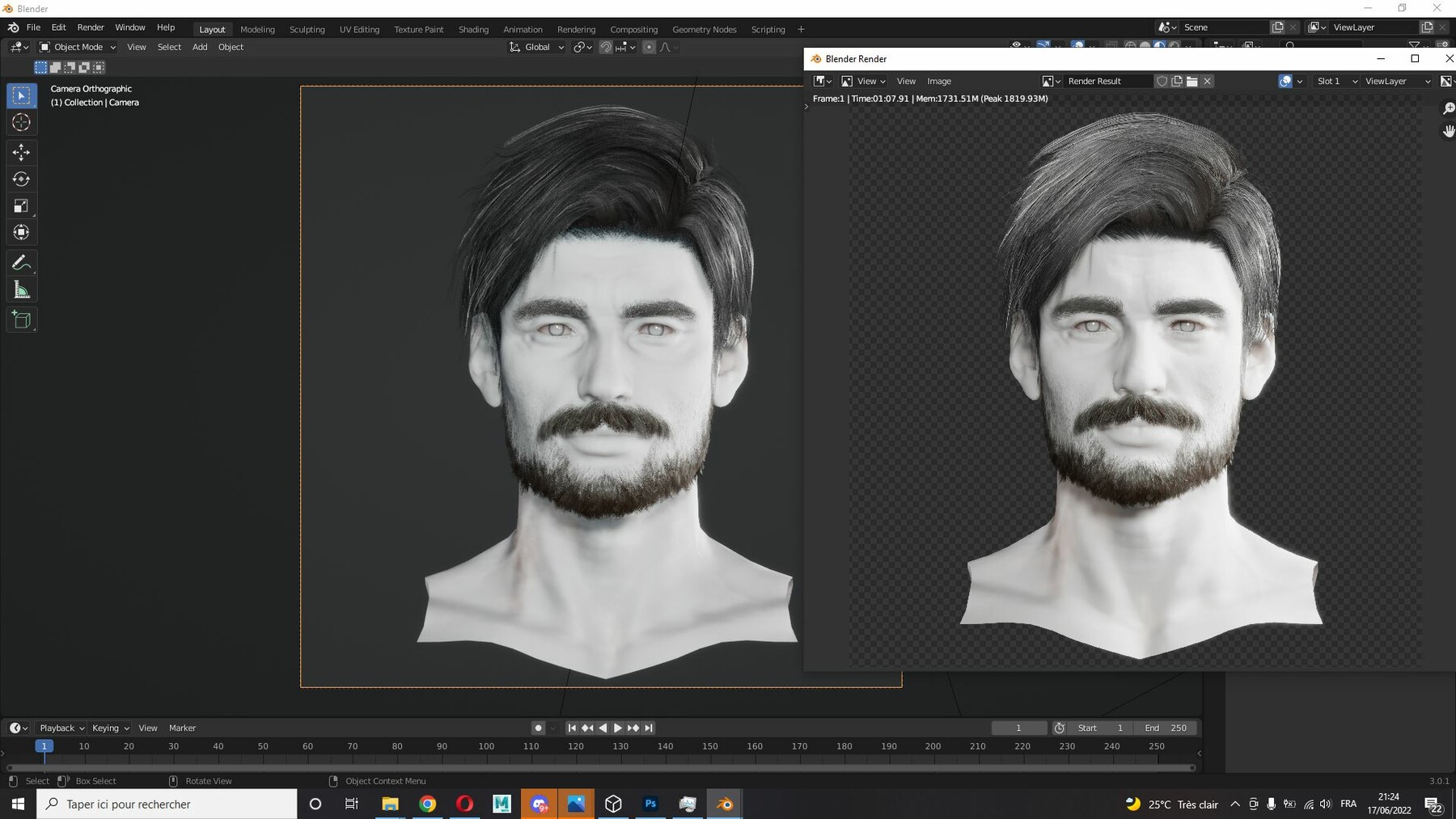Click the pan hand icon in render window
This screenshot has height=819, width=1456.
1448,130
